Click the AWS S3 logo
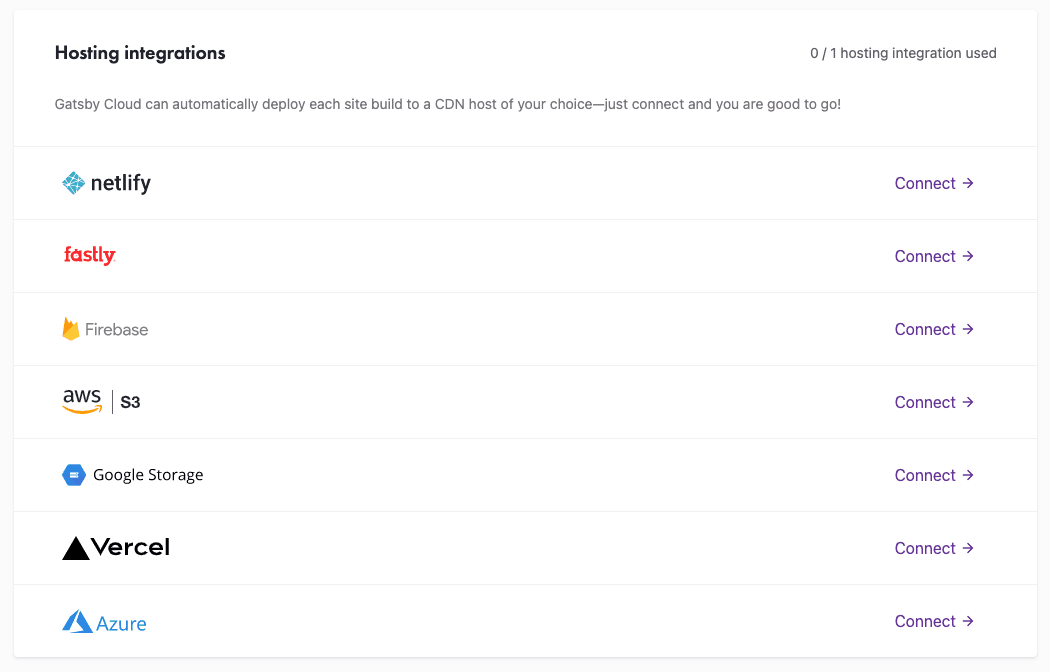This screenshot has width=1050, height=672. [101, 402]
